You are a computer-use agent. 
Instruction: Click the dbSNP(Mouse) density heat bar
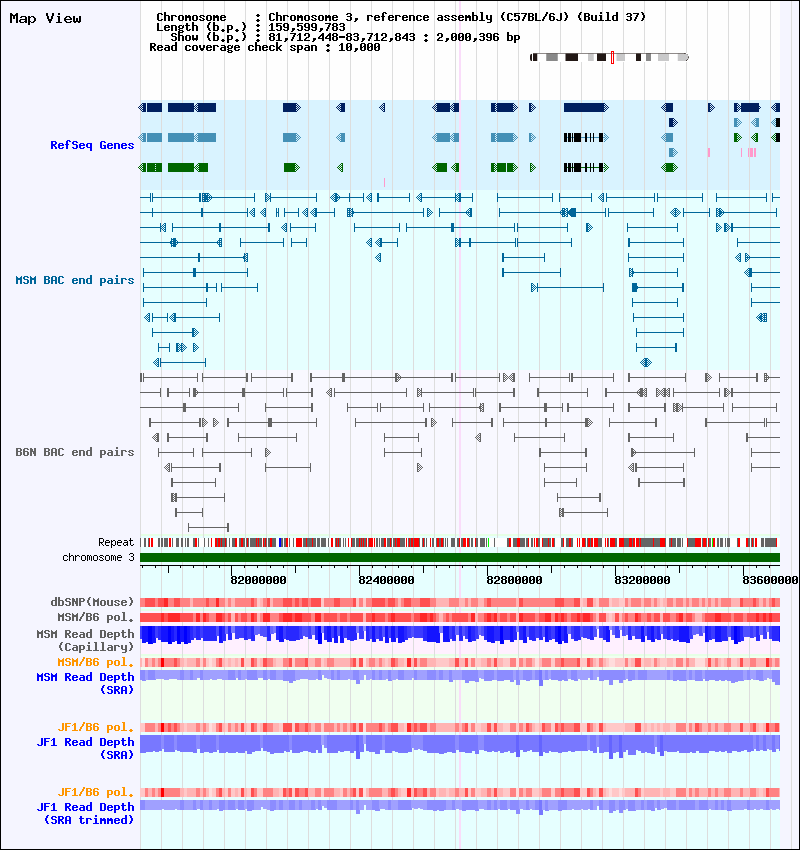point(460,602)
